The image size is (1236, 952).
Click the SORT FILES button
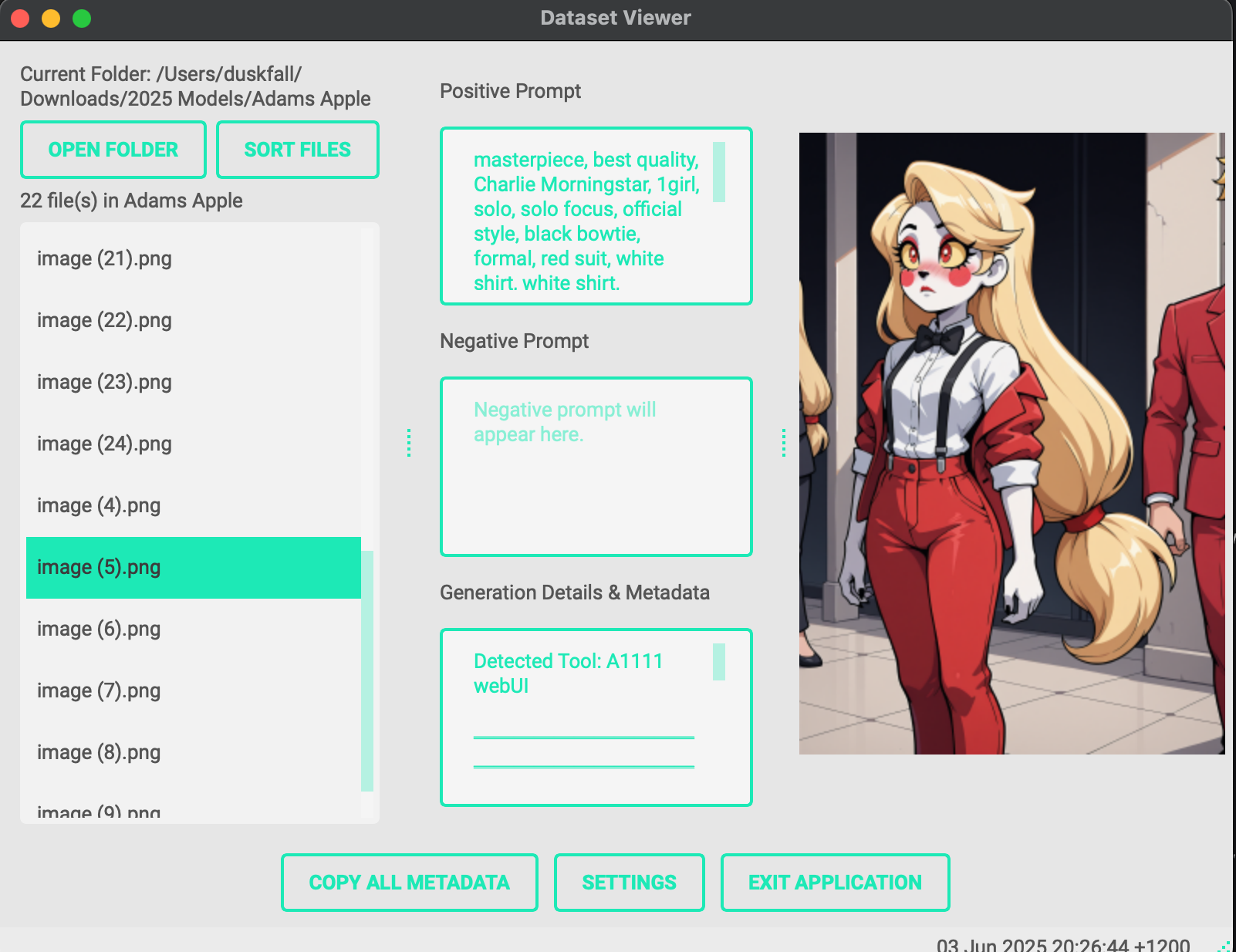click(x=298, y=150)
